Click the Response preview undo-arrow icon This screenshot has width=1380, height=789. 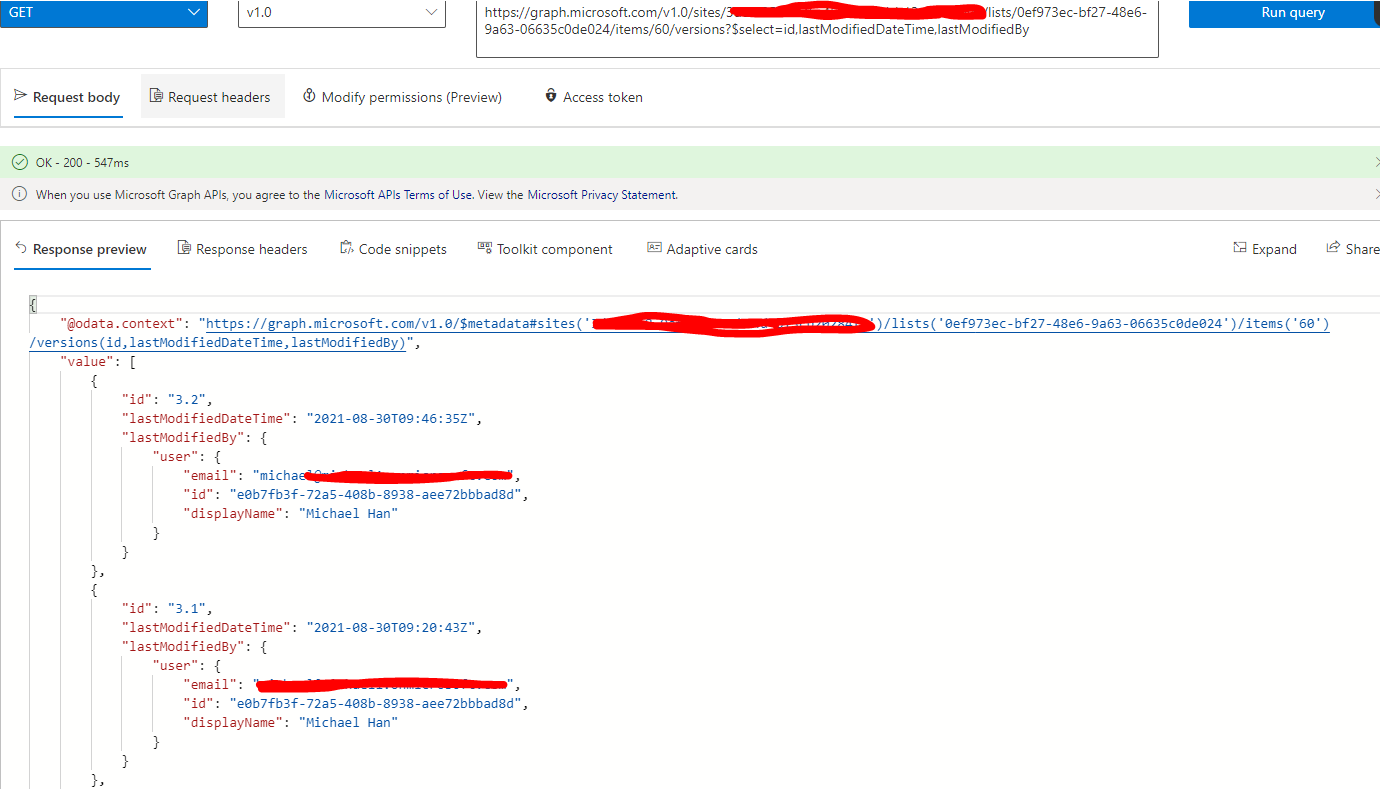(21, 248)
